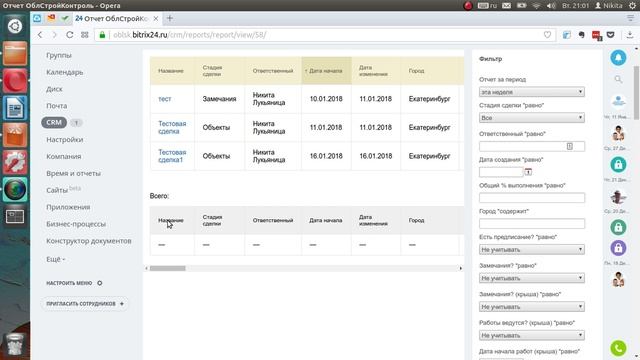Click Пригласить сотрудников button

coord(84,304)
